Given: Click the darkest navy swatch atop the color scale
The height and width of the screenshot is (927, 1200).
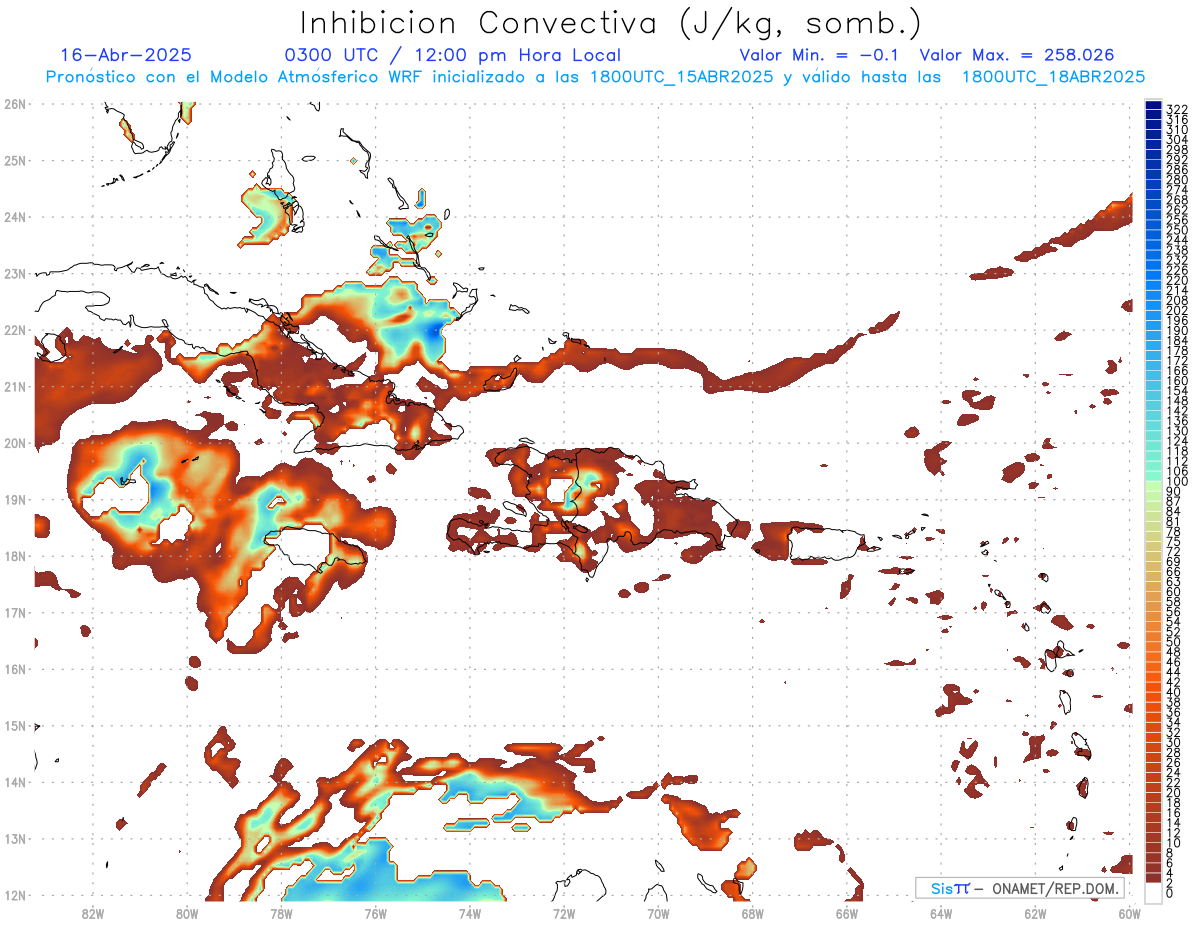Looking at the screenshot, I should click(x=1154, y=105).
